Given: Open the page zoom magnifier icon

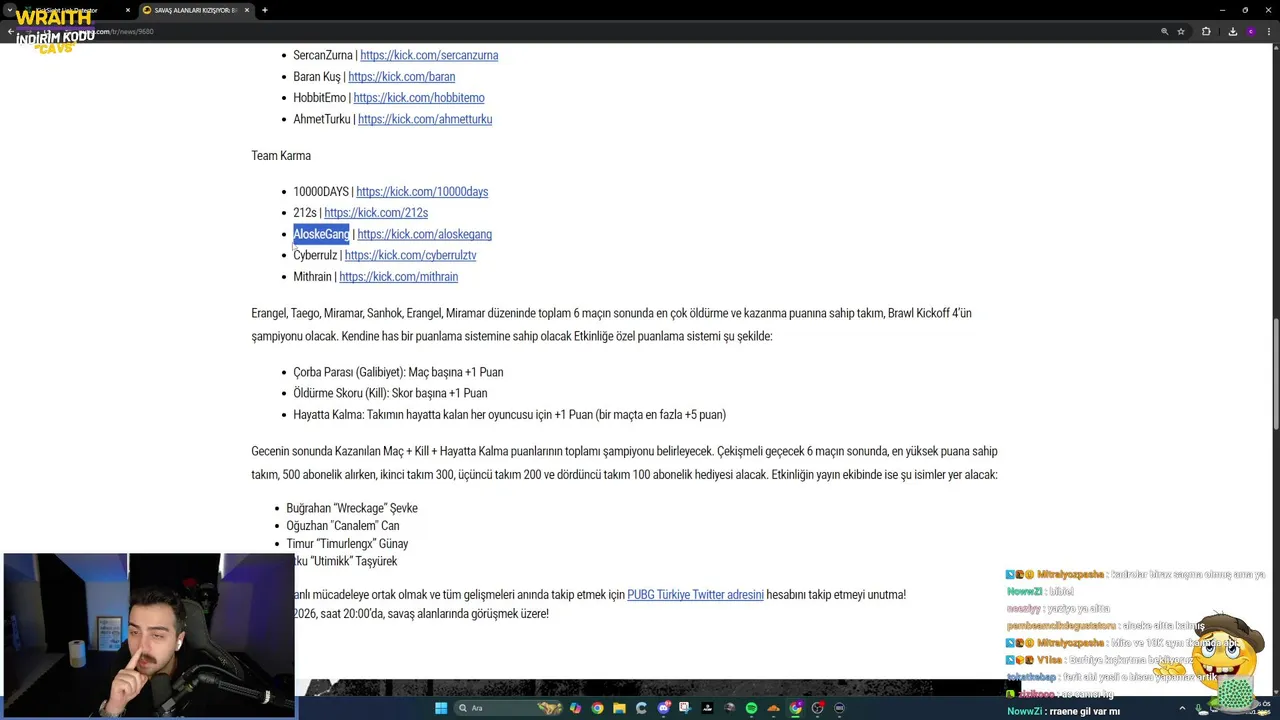Looking at the screenshot, I should pos(1164,31).
